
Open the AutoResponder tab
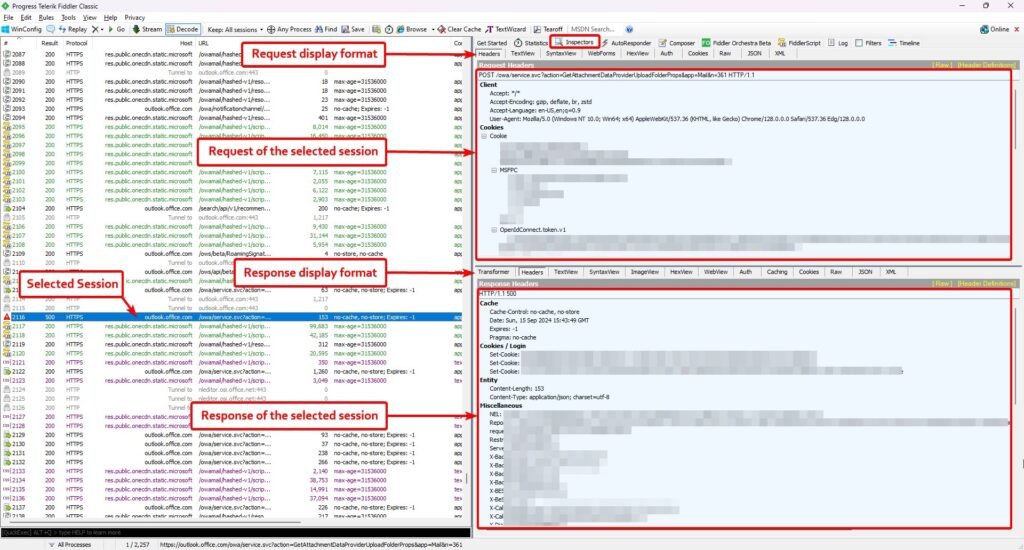[x=626, y=43]
